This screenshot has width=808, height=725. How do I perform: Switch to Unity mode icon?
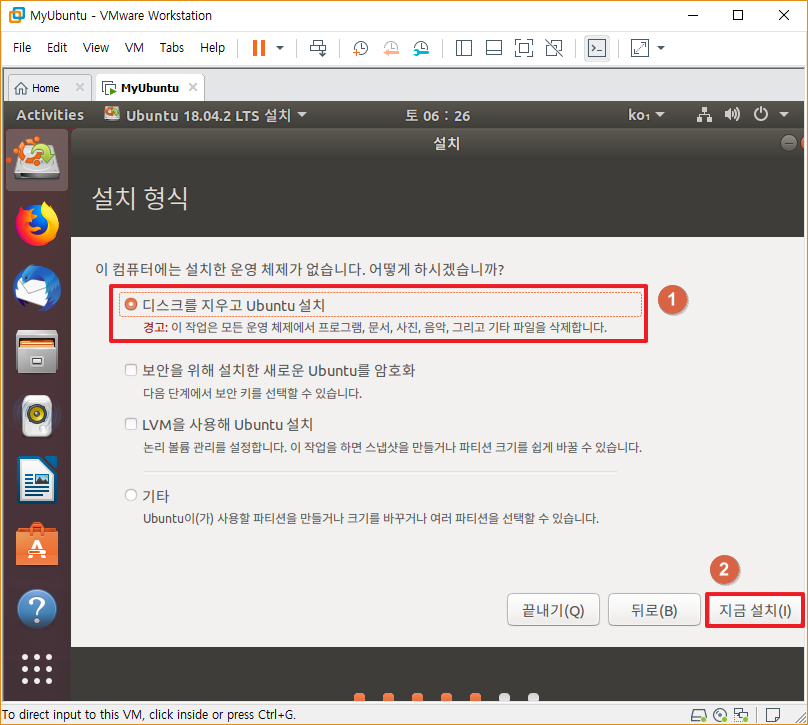tap(554, 48)
